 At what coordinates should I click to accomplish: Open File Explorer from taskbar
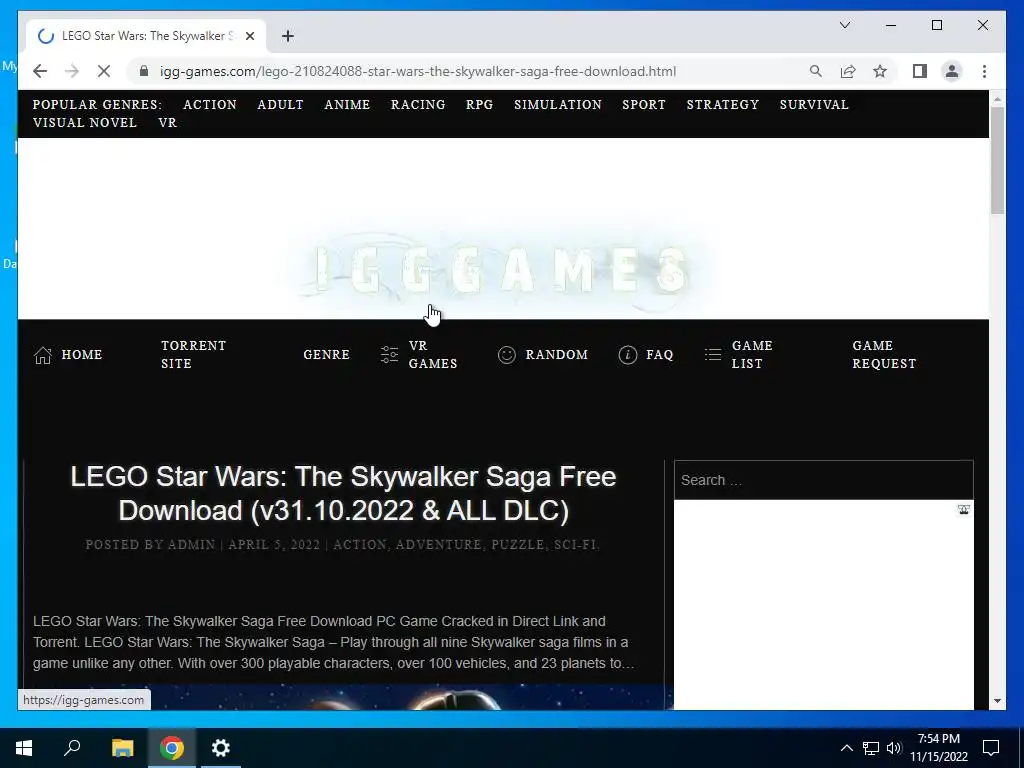pos(122,748)
